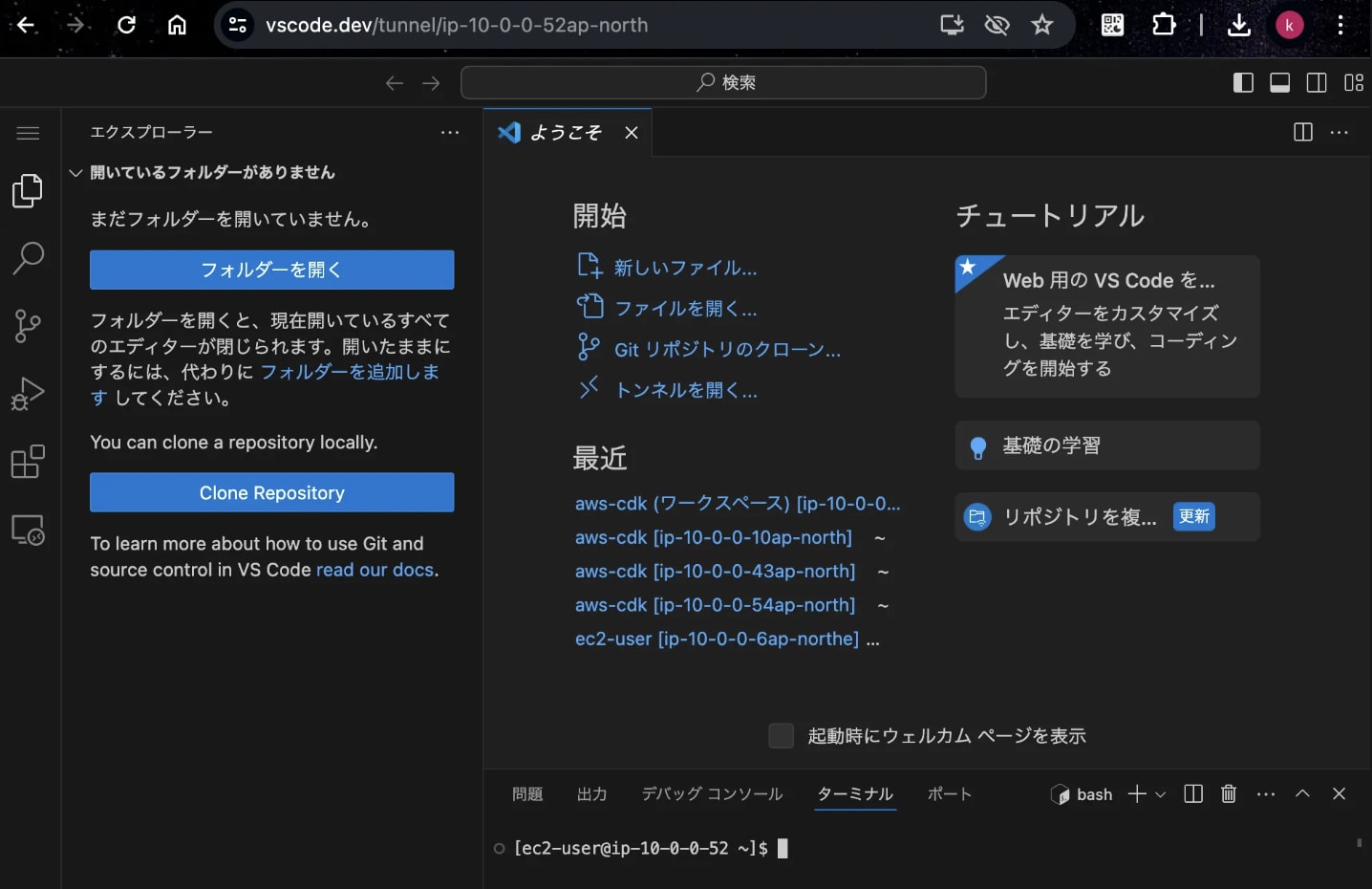Kill the terminal using the trash icon
The width and height of the screenshot is (1372, 889).
[1229, 793]
